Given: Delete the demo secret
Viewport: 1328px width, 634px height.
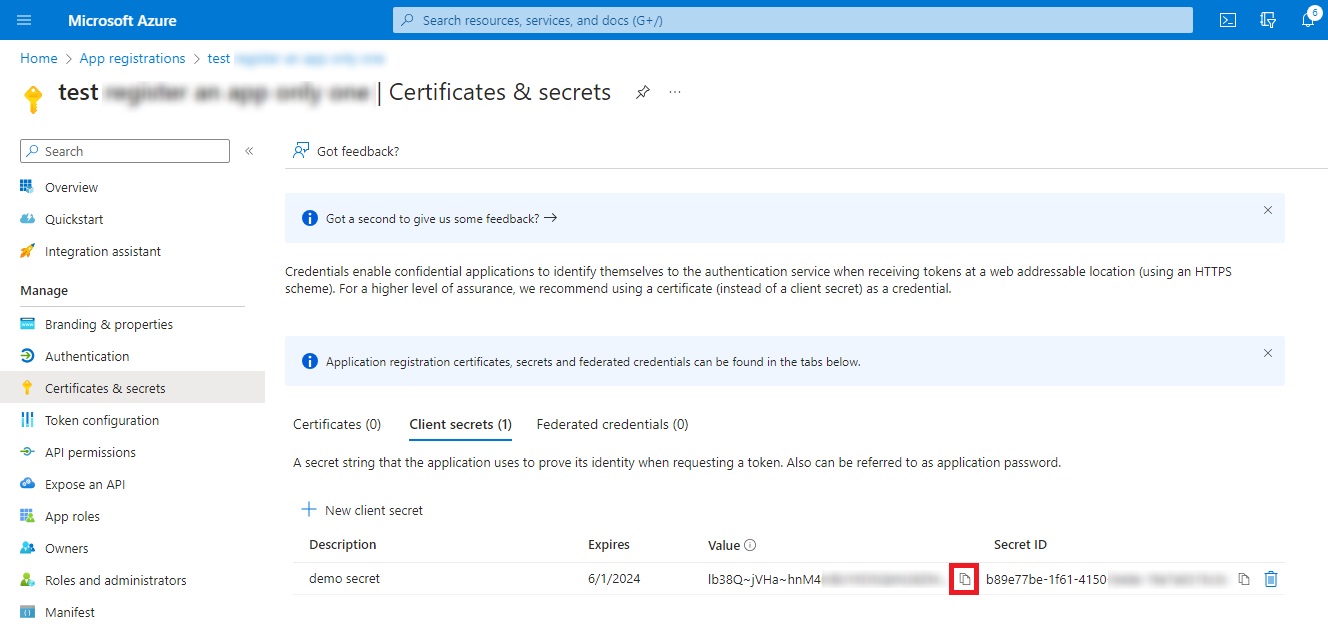Looking at the screenshot, I should tap(1271, 579).
